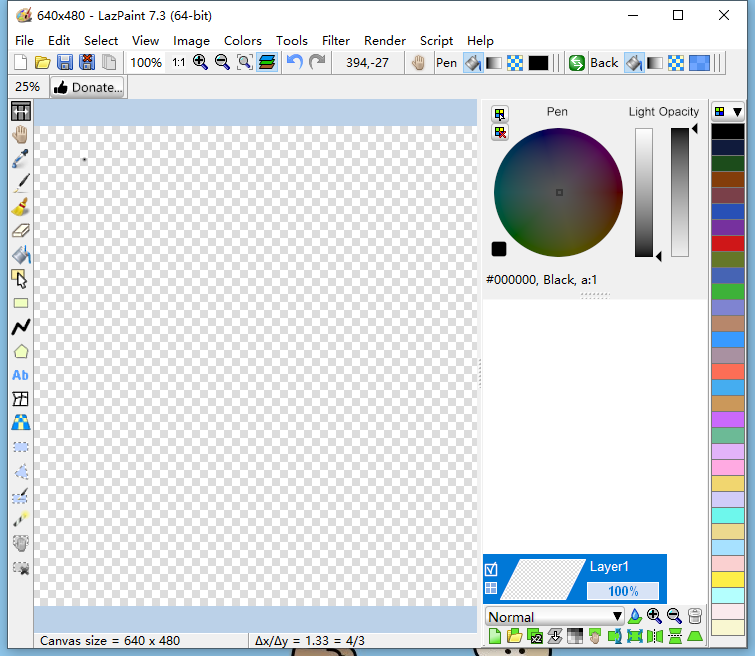Image resolution: width=755 pixels, height=656 pixels.
Task: Pick the black Pen color swatch in toolbar
Action: click(538, 63)
